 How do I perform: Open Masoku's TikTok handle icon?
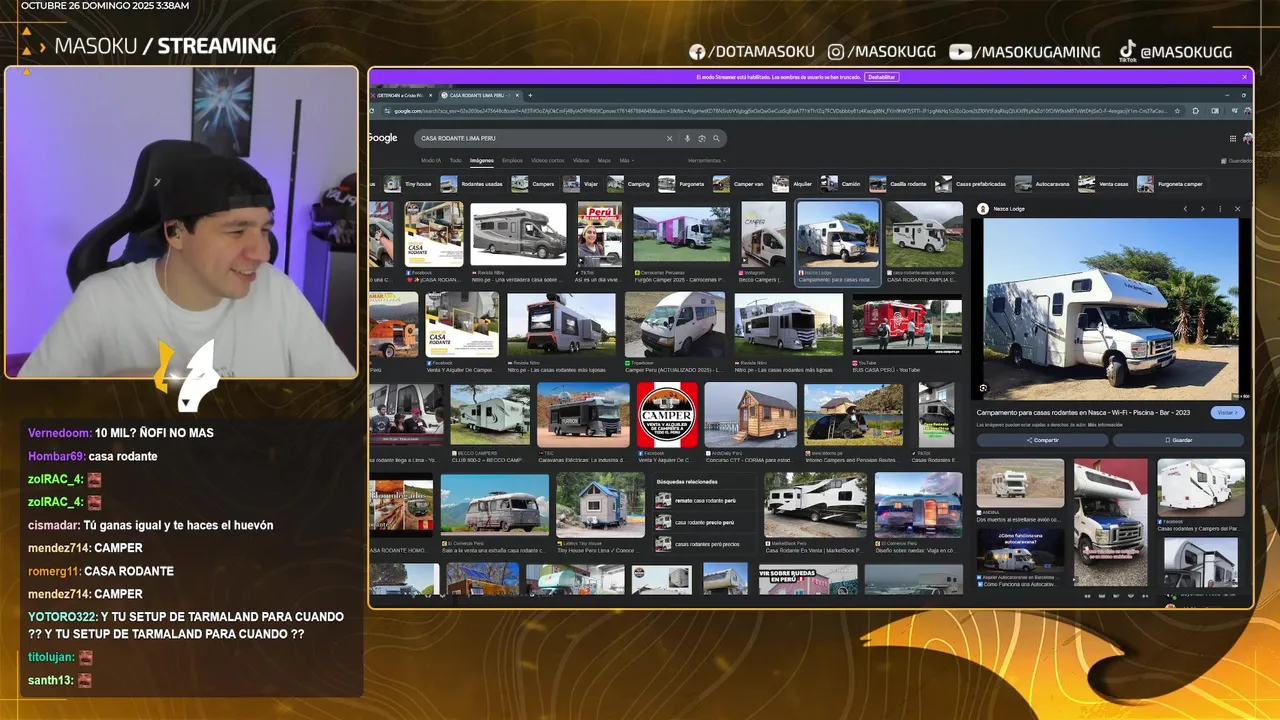coord(1127,50)
